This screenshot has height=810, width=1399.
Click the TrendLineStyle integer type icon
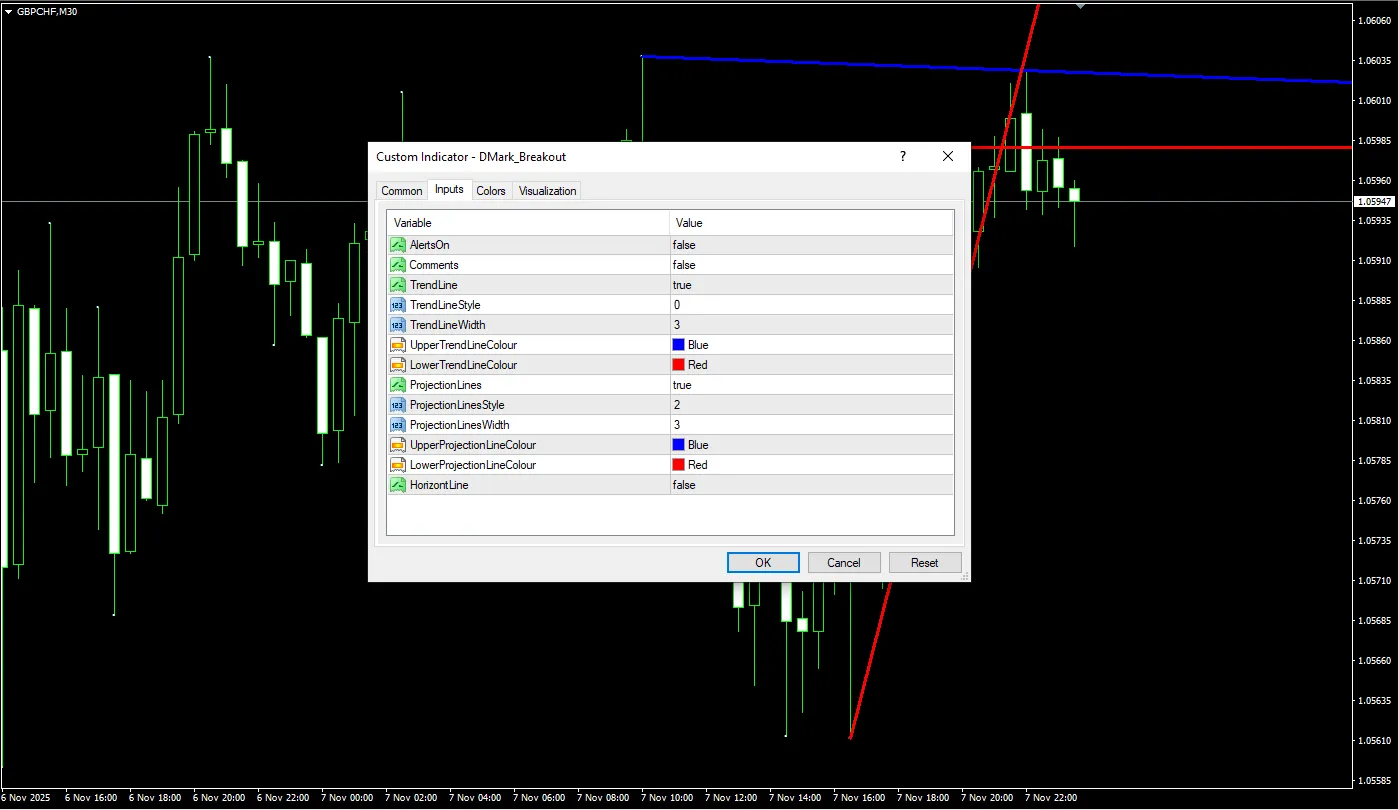point(397,305)
